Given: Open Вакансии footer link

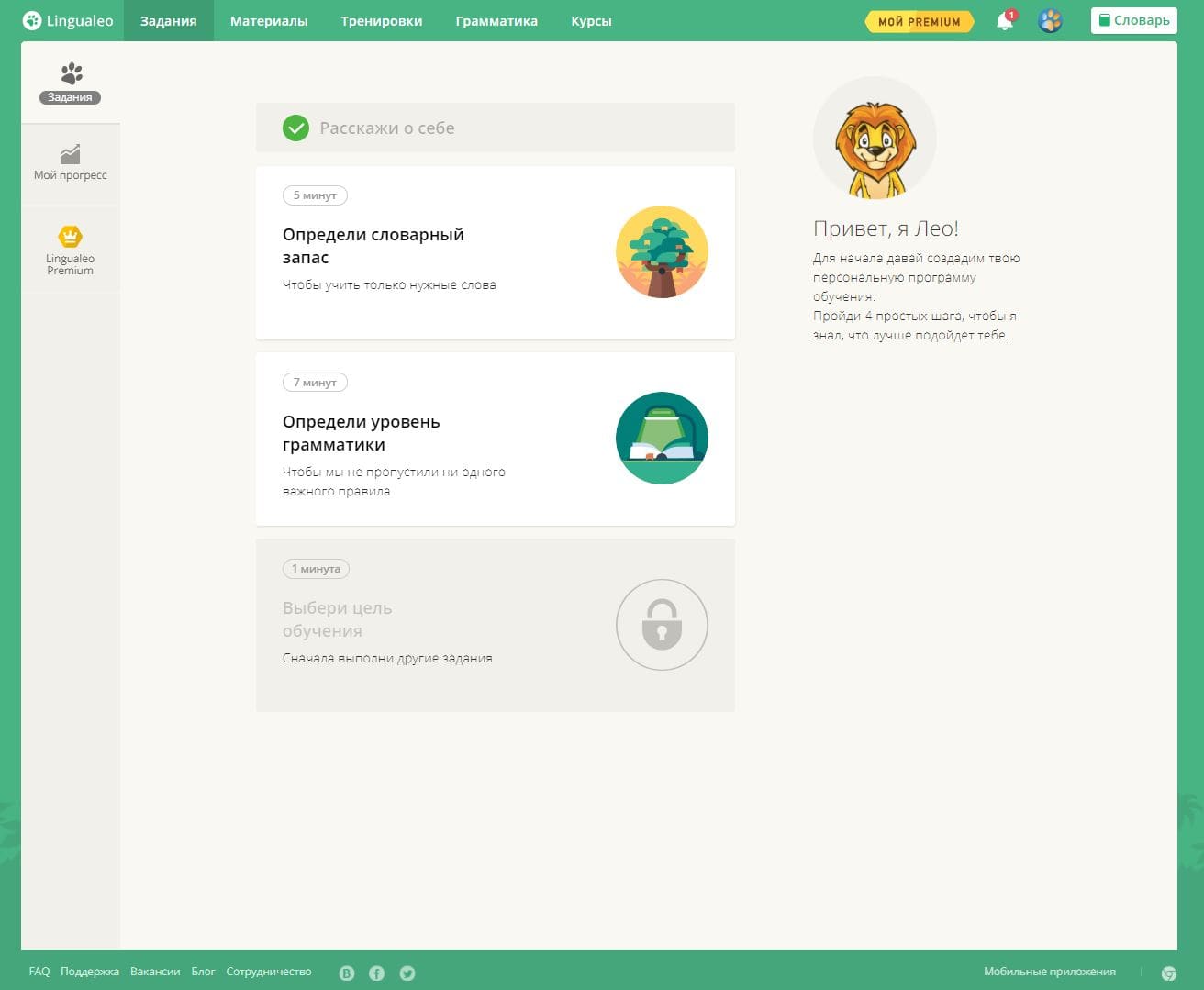Looking at the screenshot, I should [155, 972].
